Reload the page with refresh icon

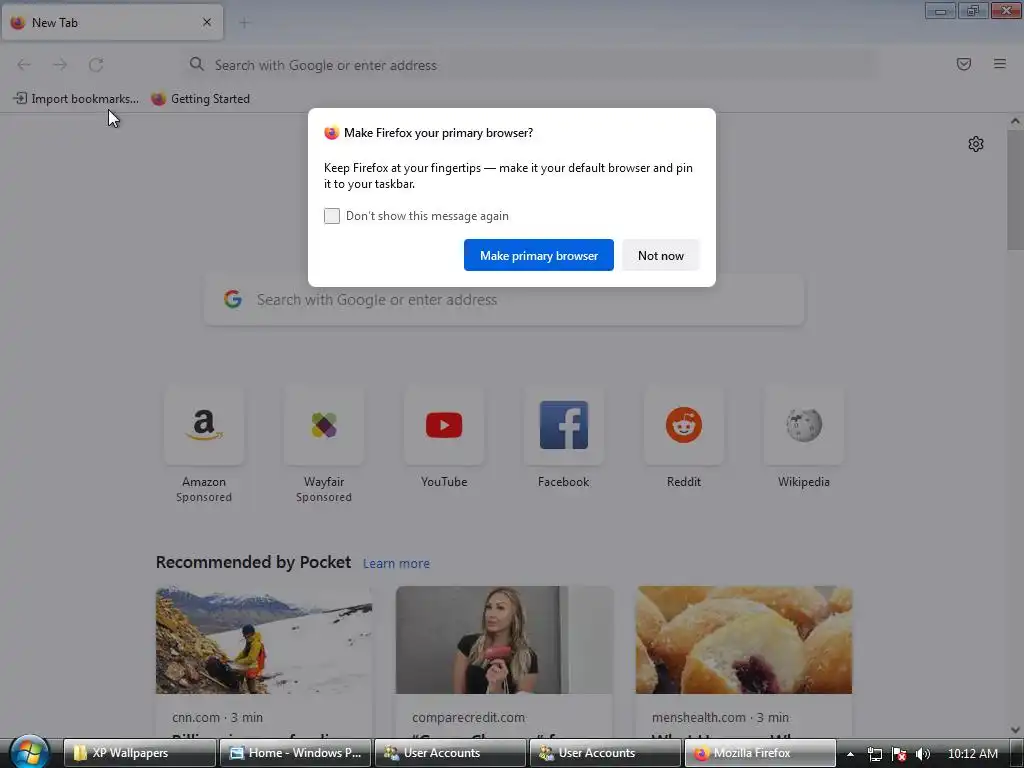point(96,65)
